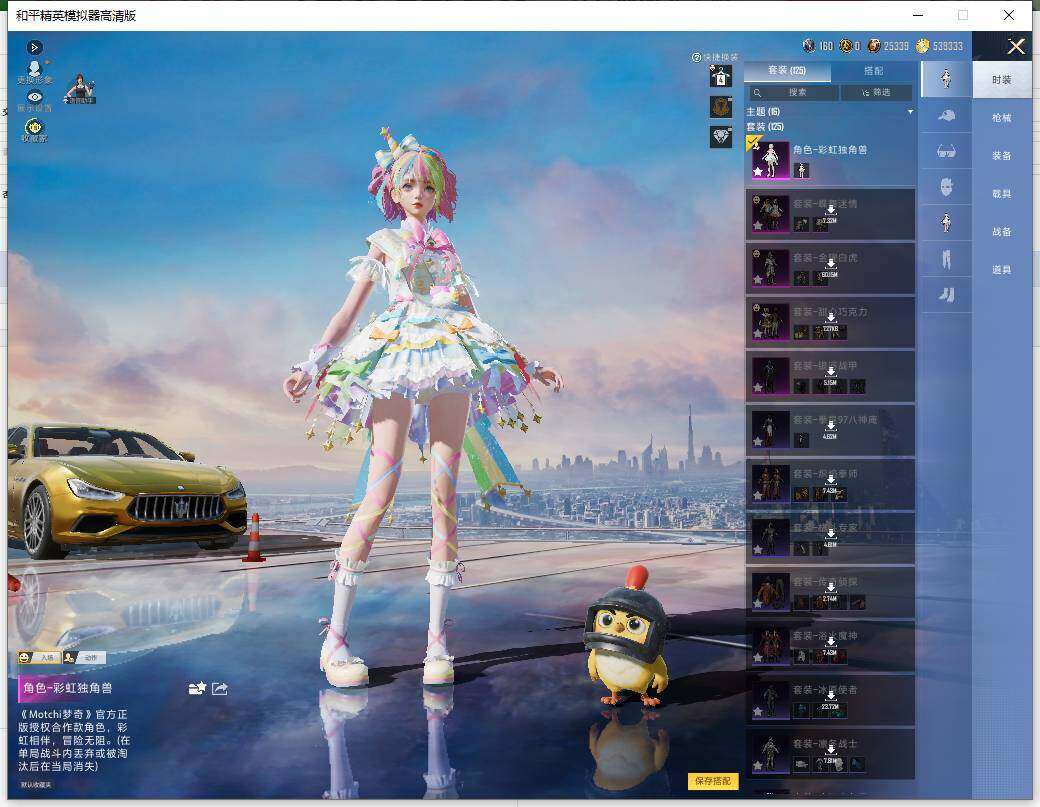Select the 入场 entrance button
The width and height of the screenshot is (1040, 807).
[40, 658]
